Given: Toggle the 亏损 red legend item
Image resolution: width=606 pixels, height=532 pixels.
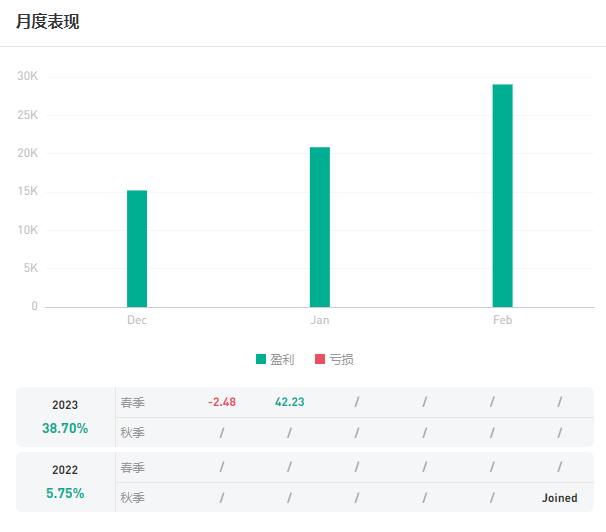Looking at the screenshot, I should [334, 359].
